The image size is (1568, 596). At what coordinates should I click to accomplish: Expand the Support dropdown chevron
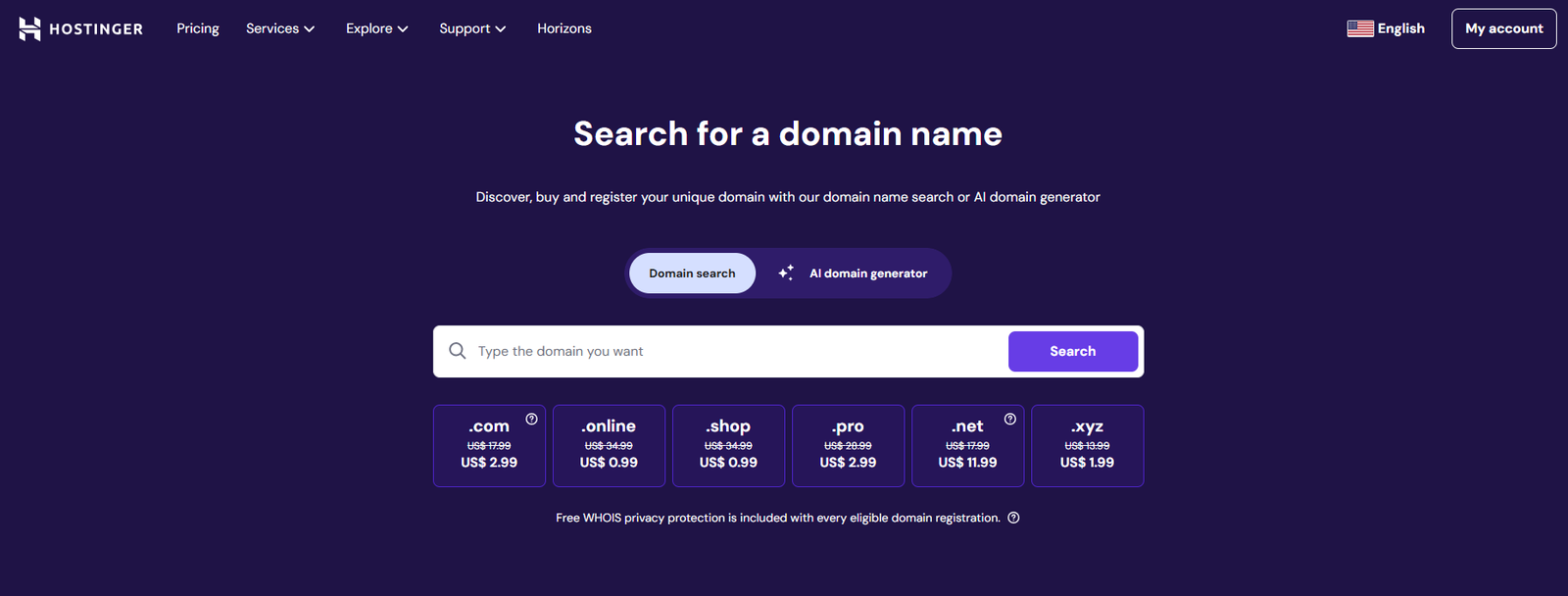click(x=501, y=29)
